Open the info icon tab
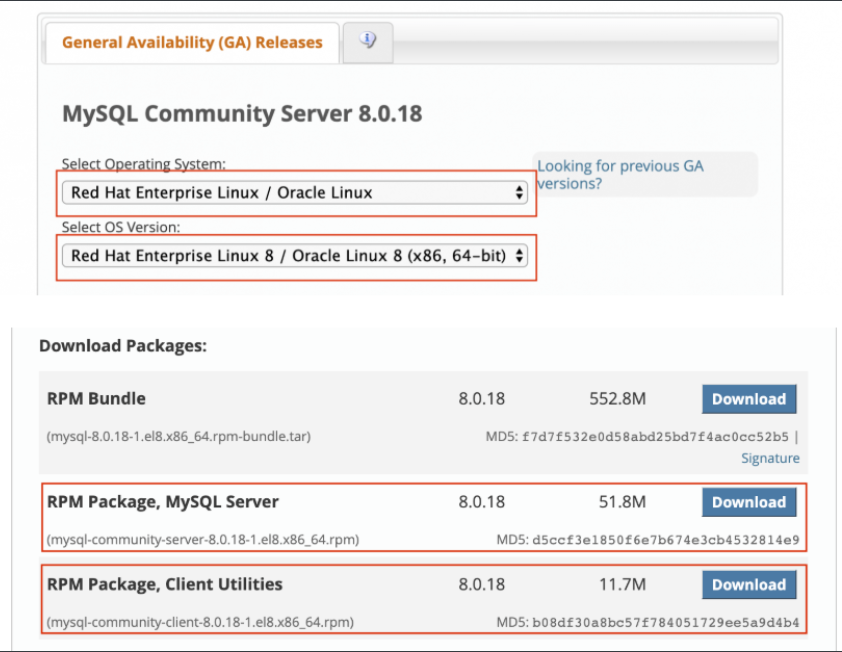This screenshot has width=842, height=652. pyautogui.click(x=368, y=42)
